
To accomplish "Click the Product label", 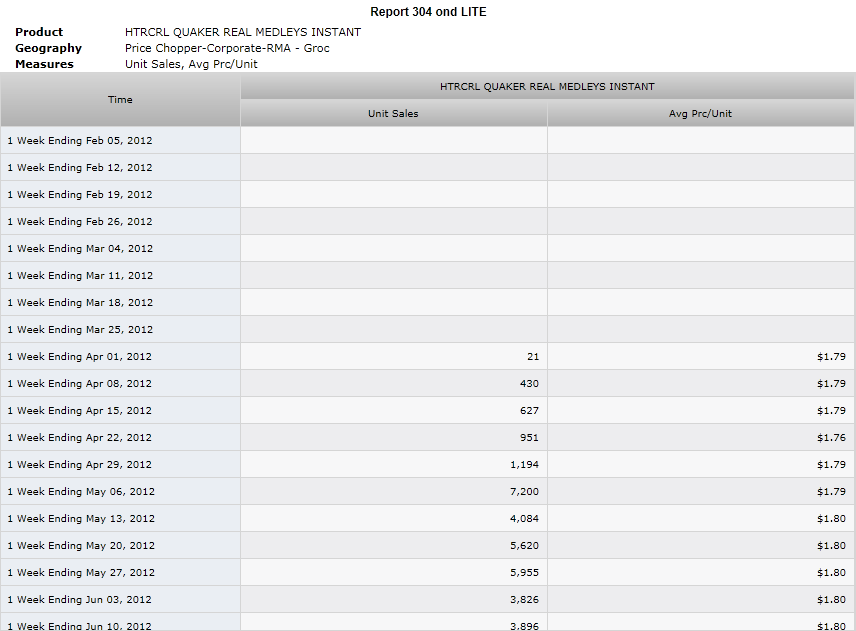I will pyautogui.click(x=39, y=32).
